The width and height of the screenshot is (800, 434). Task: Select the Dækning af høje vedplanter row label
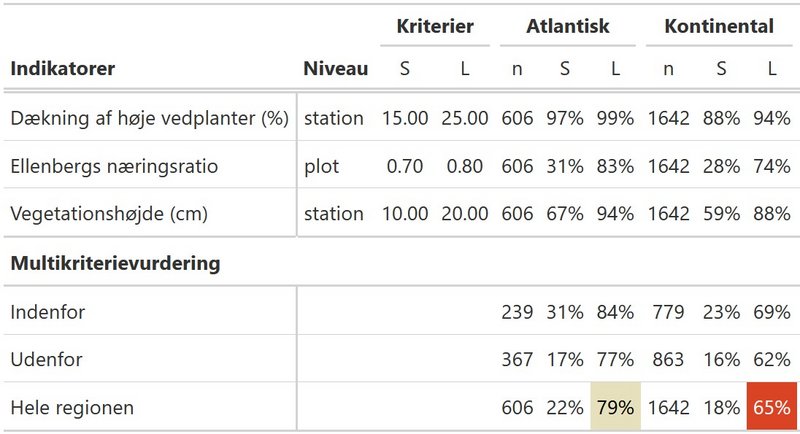coord(149,118)
